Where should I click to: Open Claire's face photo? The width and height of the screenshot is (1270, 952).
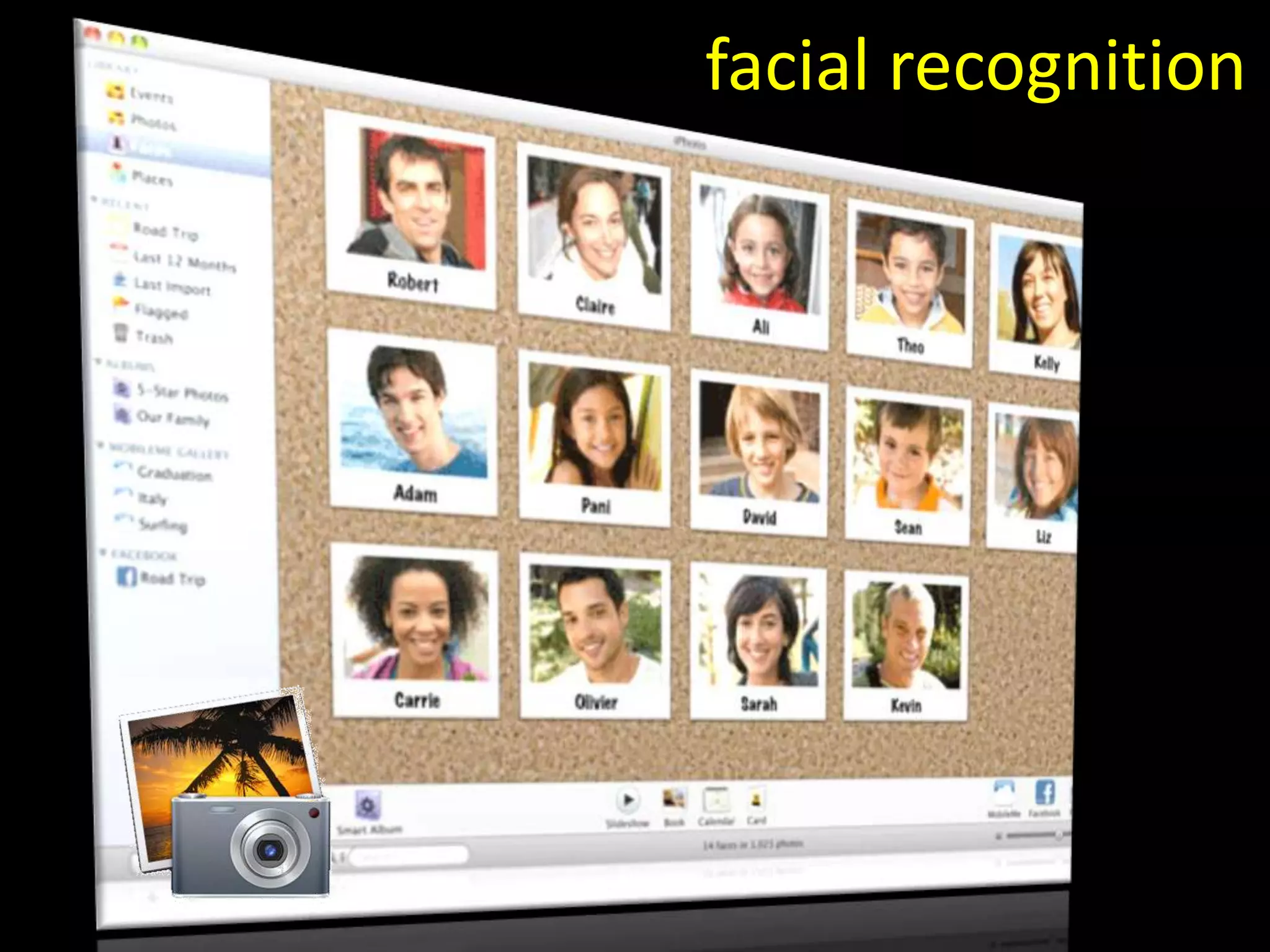[595, 224]
